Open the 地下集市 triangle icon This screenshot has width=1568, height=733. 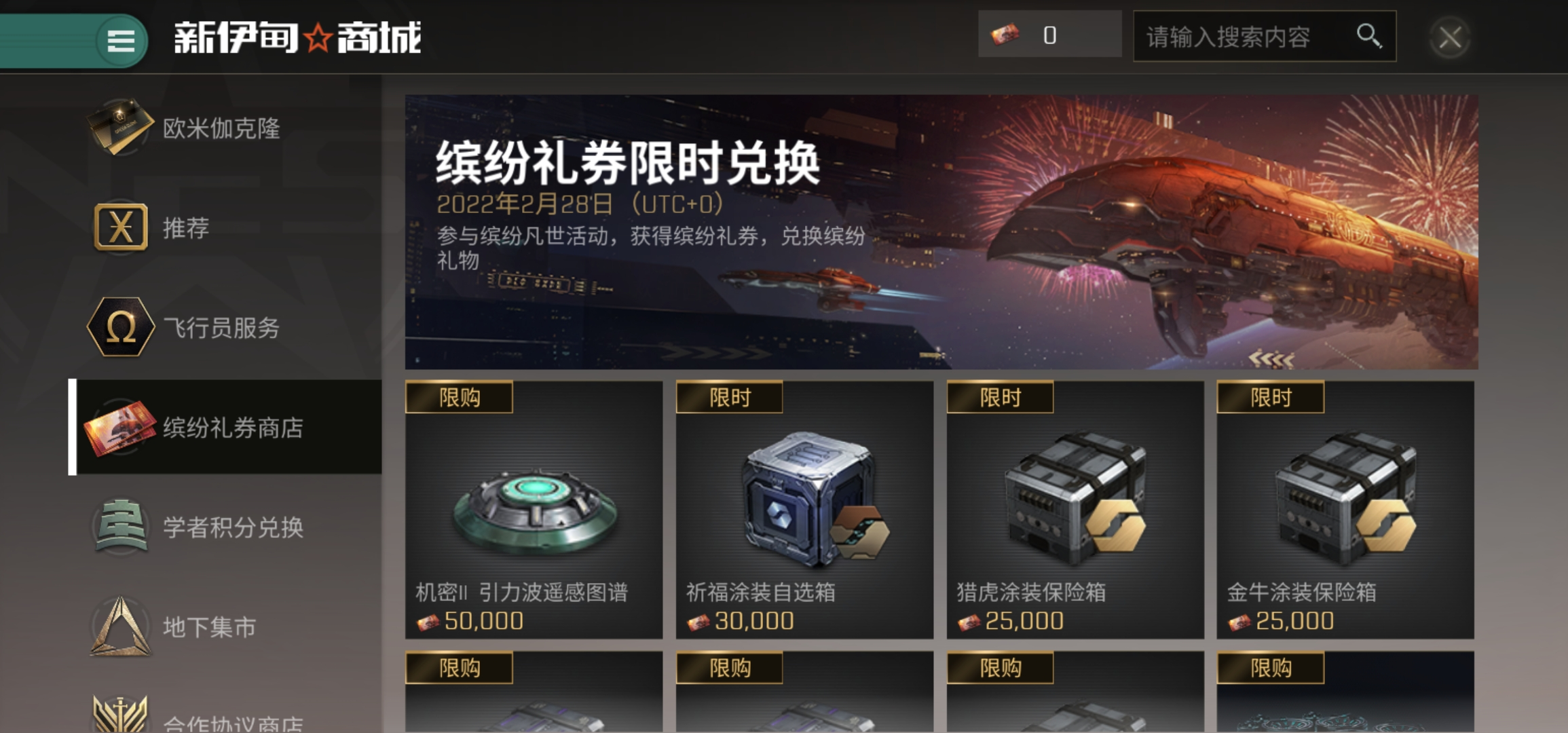point(120,626)
